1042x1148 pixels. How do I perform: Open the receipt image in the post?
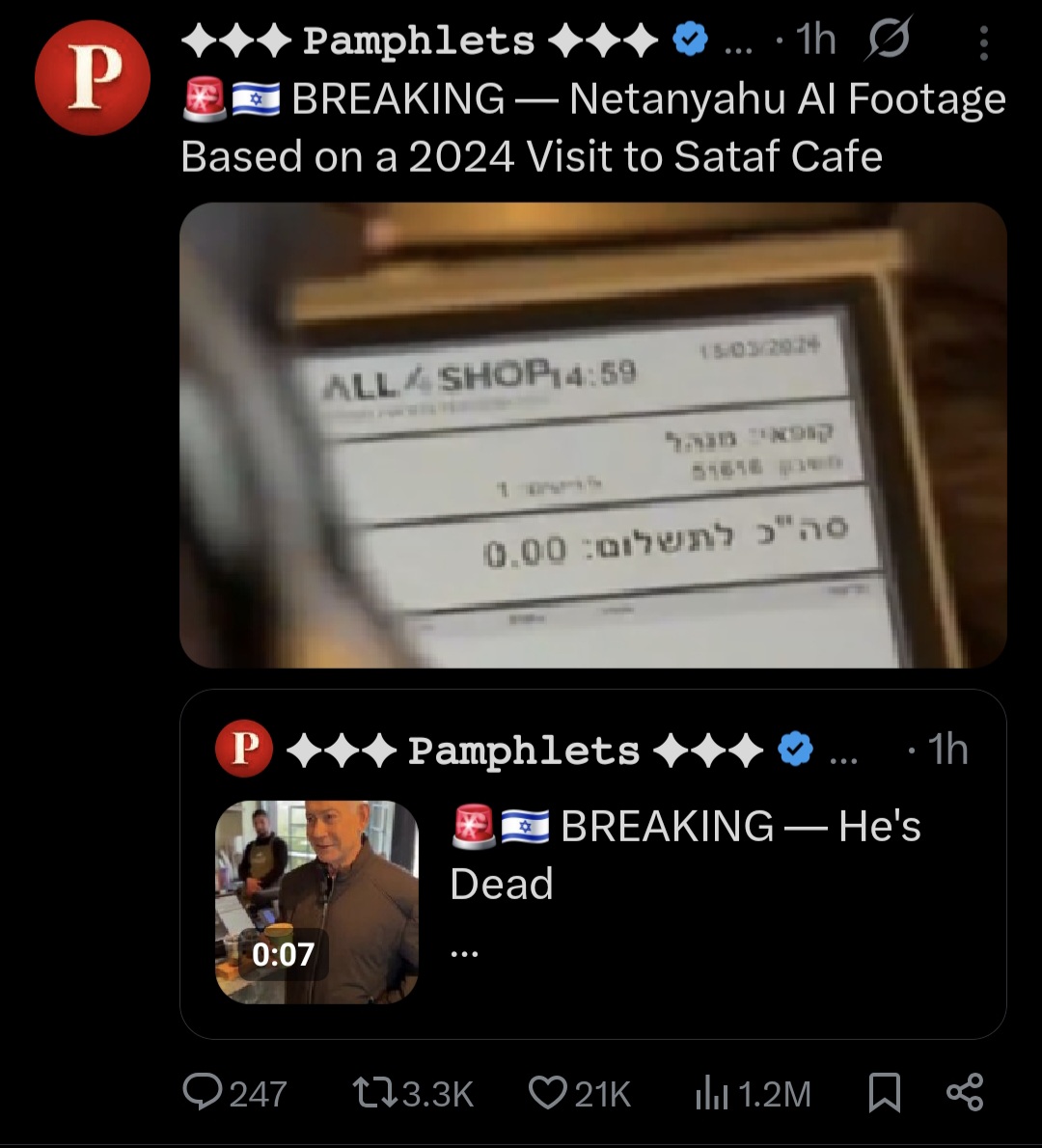click(x=593, y=435)
